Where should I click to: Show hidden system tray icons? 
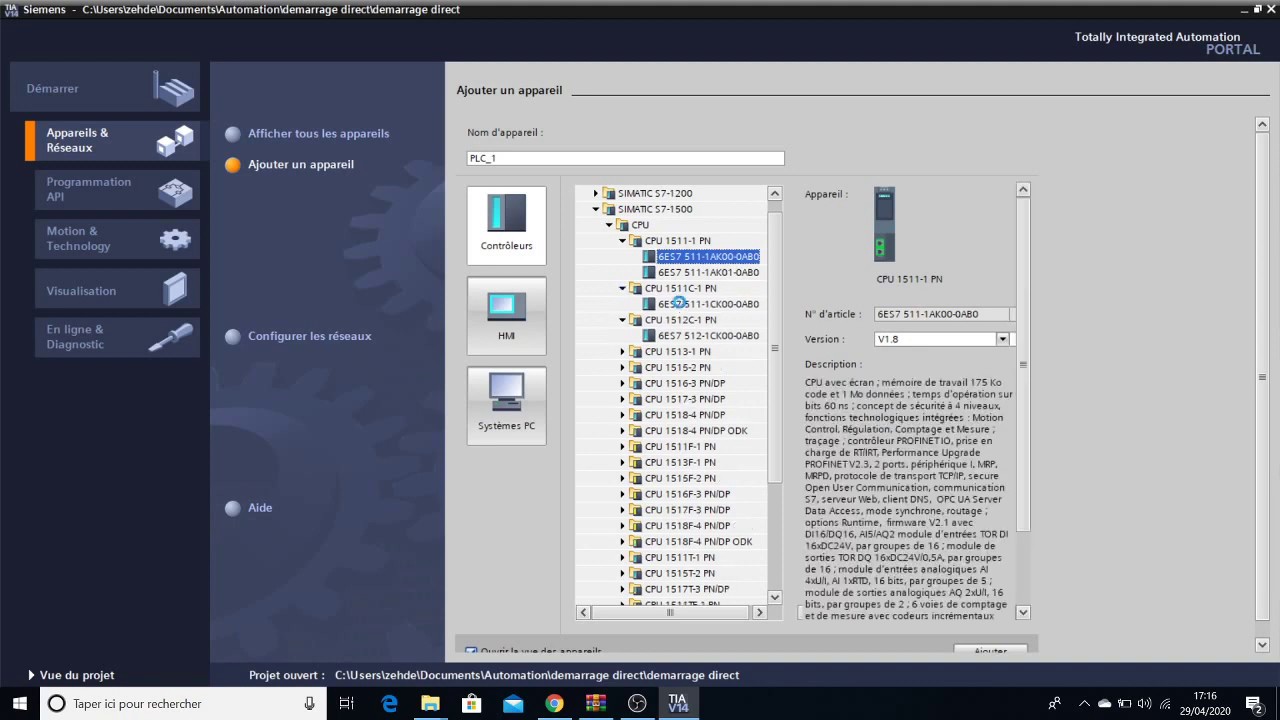(1085, 703)
